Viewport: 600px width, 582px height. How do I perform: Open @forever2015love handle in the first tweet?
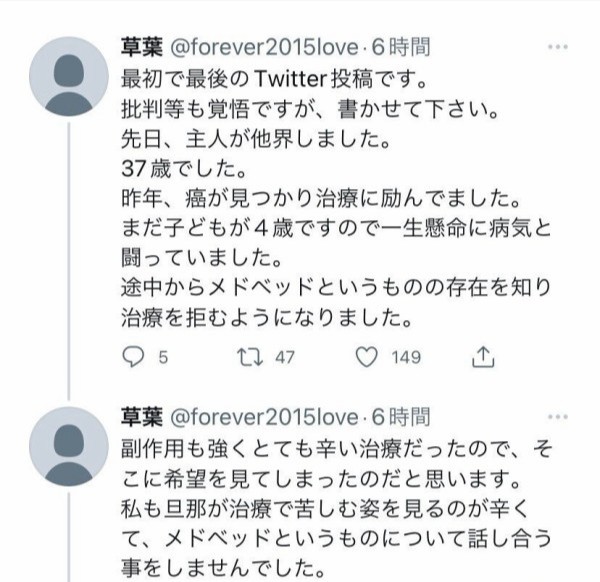(262, 46)
